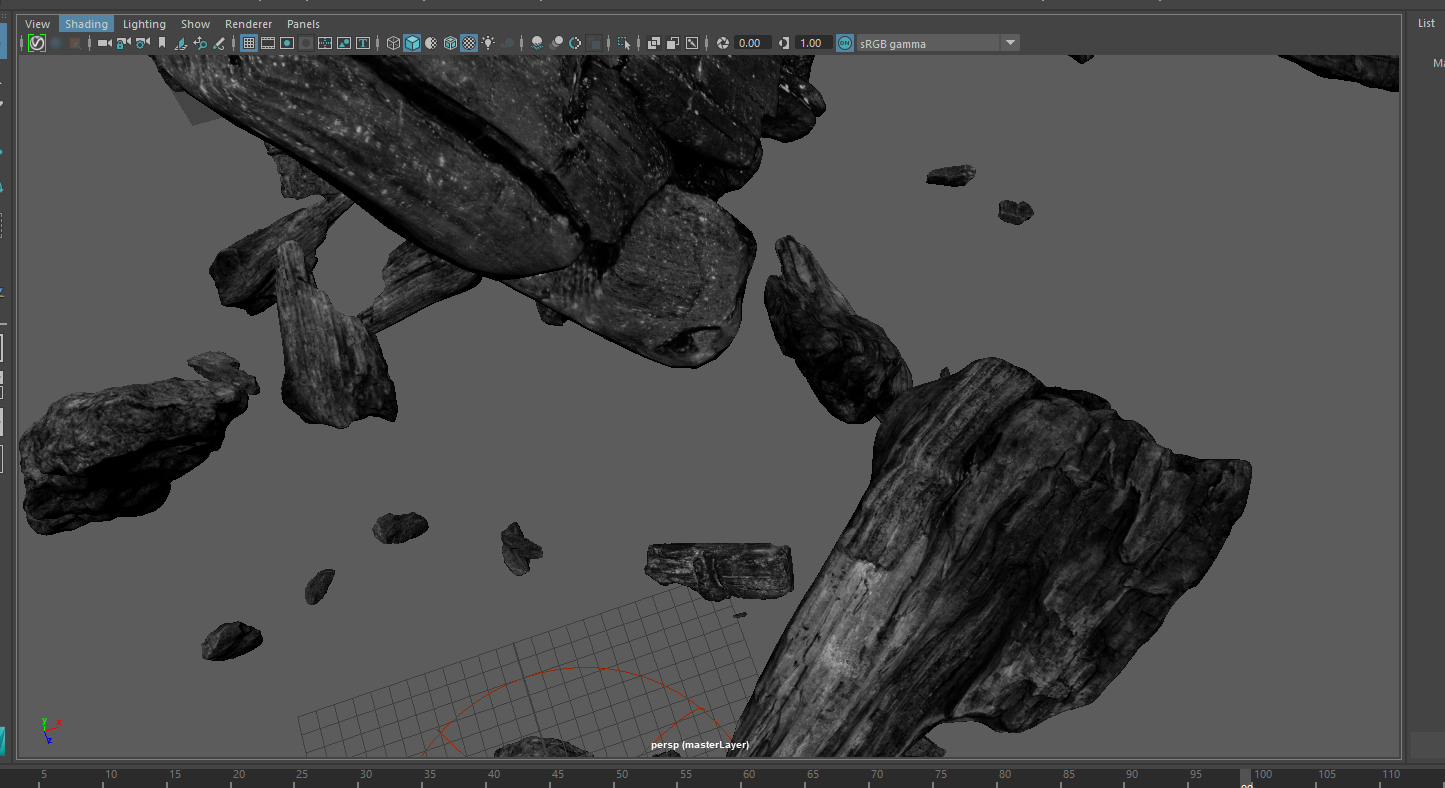Image resolution: width=1445 pixels, height=788 pixels.
Task: Click the exposure value field 0.00
Action: [x=753, y=43]
